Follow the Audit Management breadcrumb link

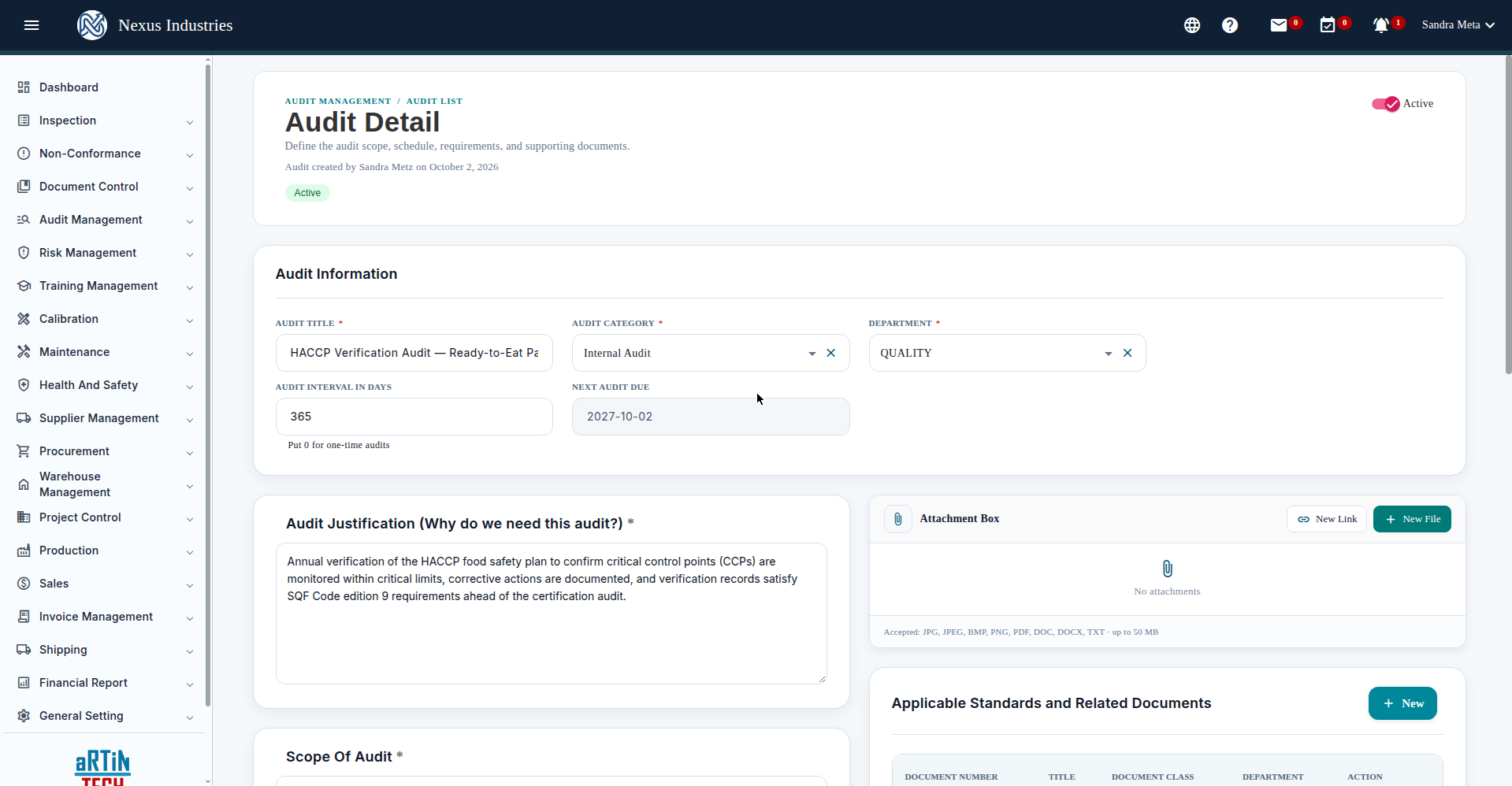point(337,101)
